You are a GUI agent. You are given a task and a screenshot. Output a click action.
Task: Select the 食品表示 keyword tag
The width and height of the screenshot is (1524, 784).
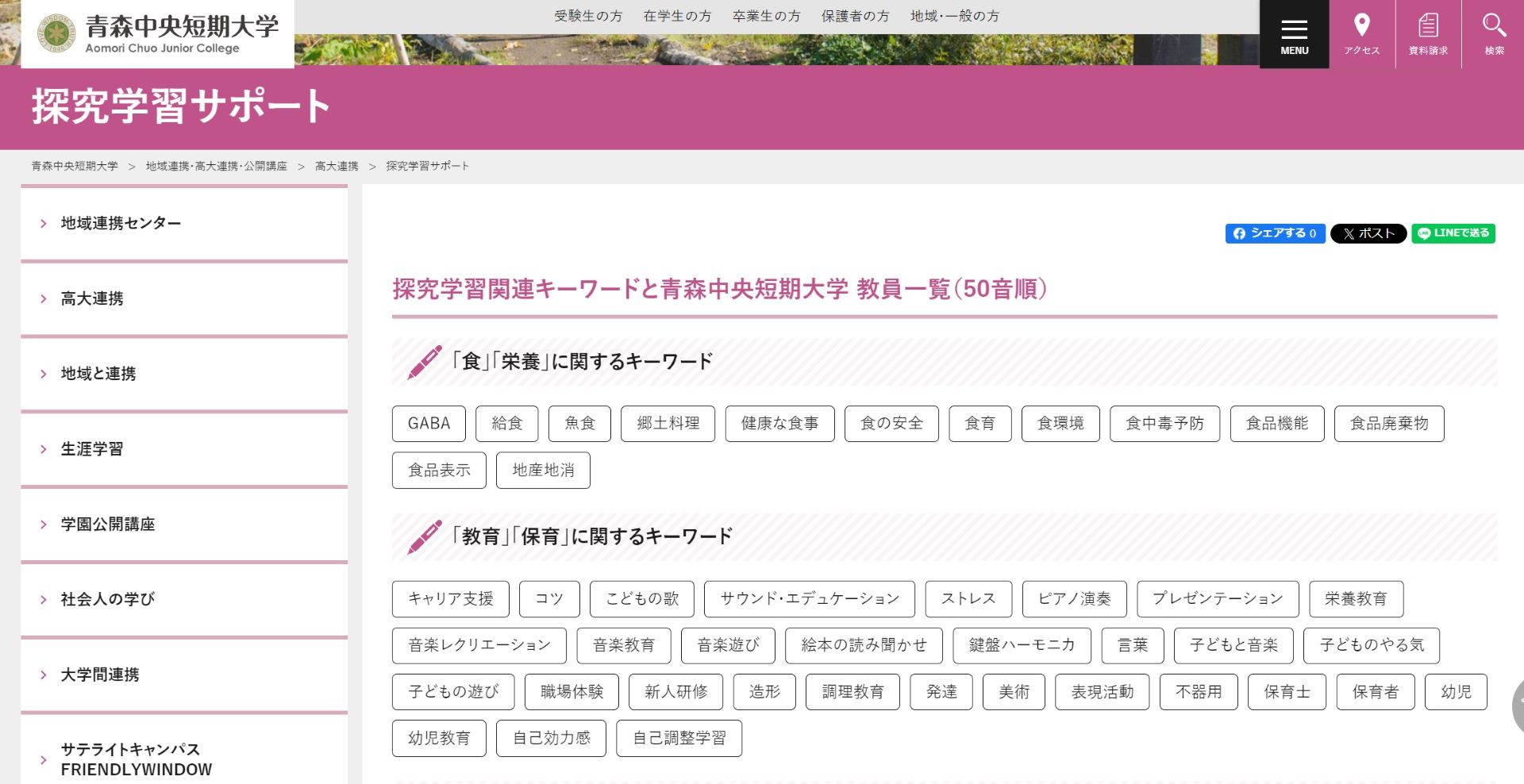tap(439, 471)
